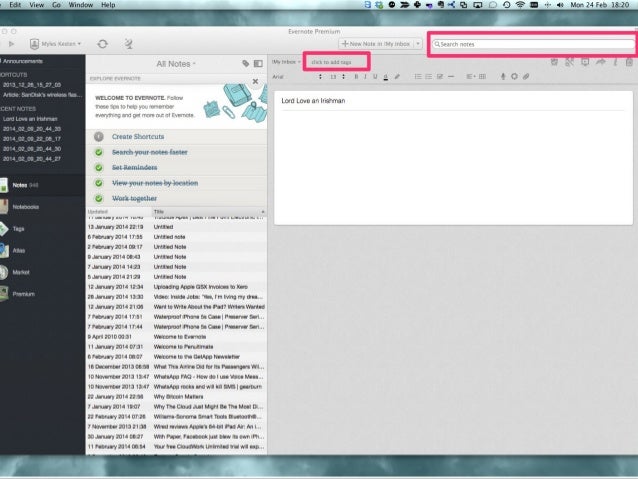638x479 pixels.
Task: Open Atlas in the sidebar
Action: pos(42,251)
